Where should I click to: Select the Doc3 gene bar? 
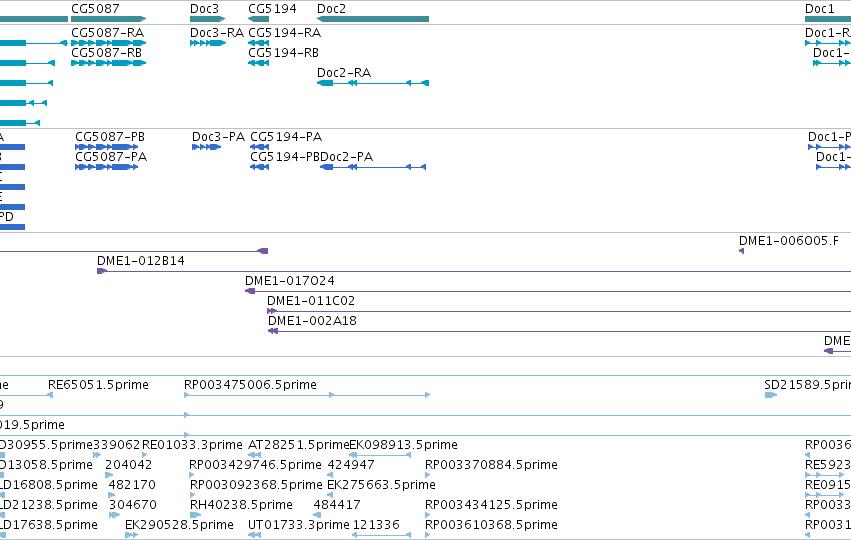207,19
